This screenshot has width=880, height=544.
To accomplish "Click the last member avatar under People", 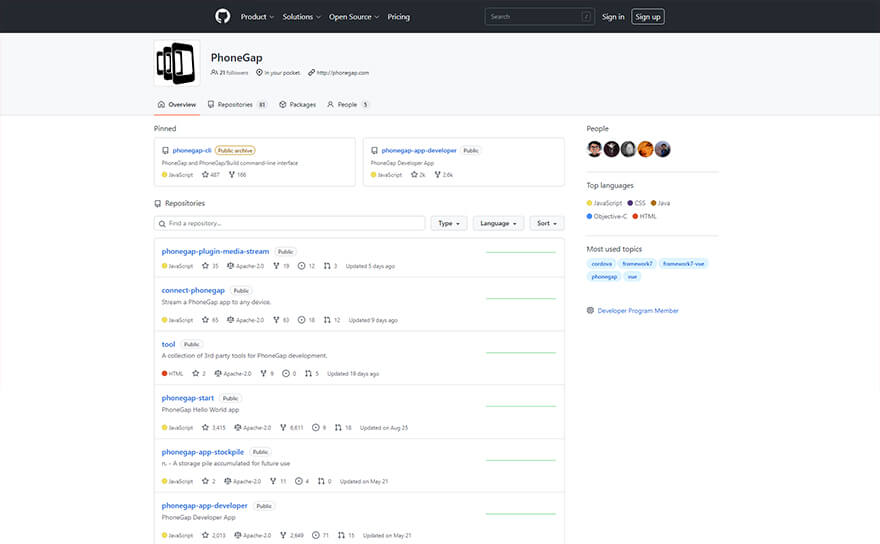I will (x=662, y=149).
